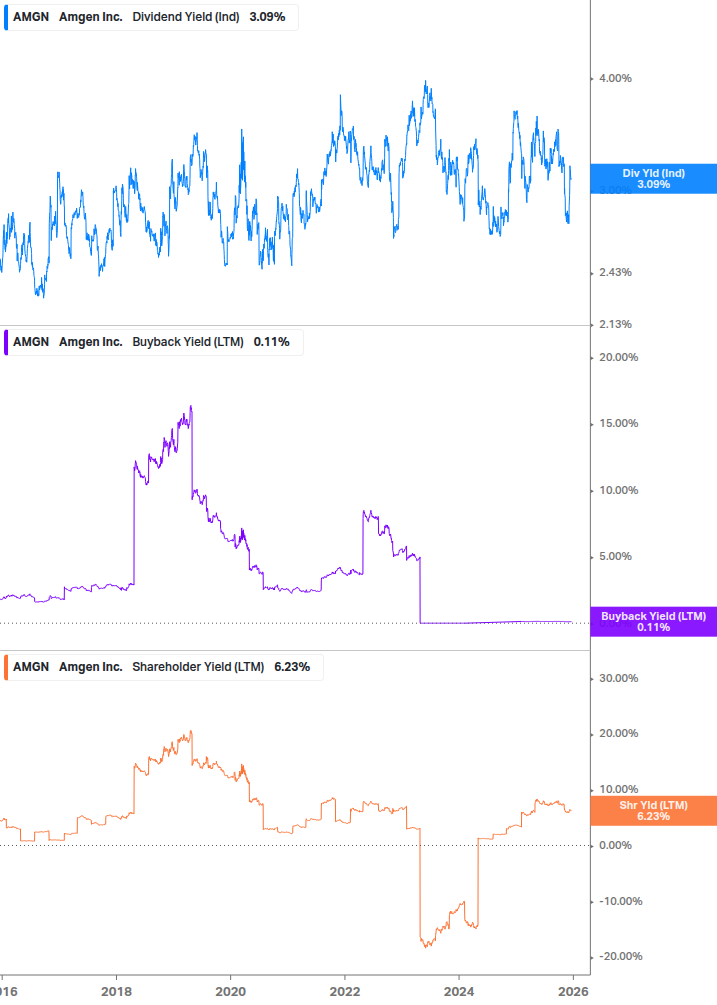717x1005 pixels.
Task: Click the 2.13% label on dividend yield axis
Action: pyautogui.click(x=615, y=324)
